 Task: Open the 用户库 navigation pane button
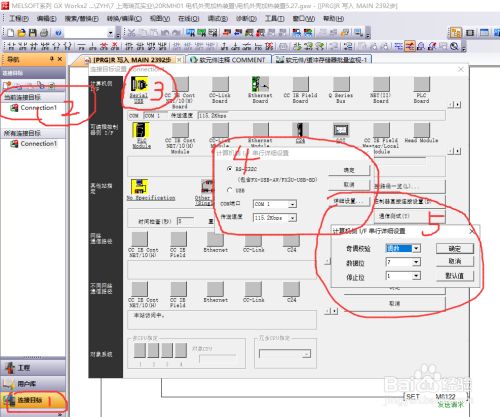[33, 384]
